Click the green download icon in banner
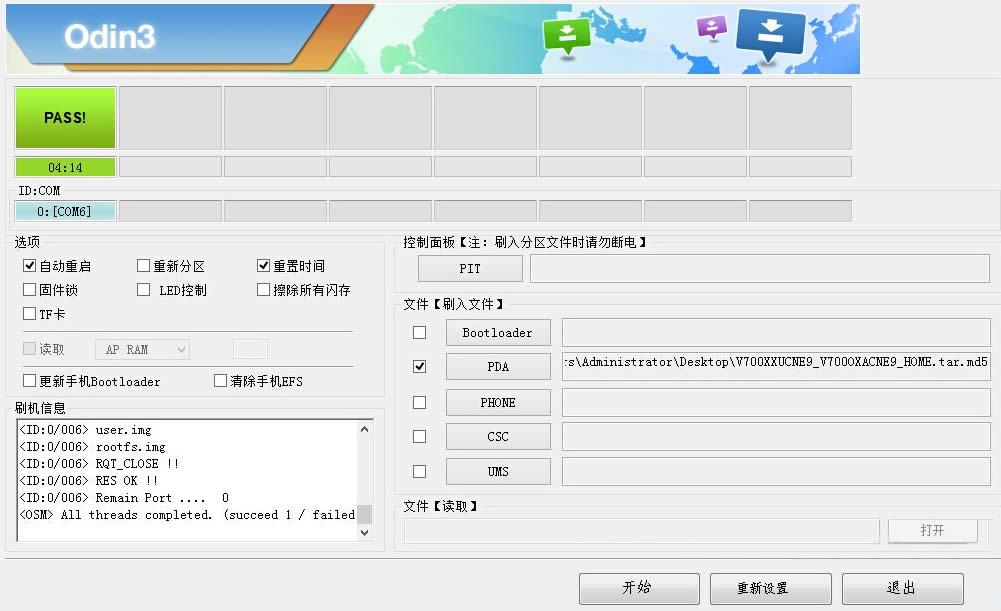Screen dimensions: 1001x611 coord(567,38)
